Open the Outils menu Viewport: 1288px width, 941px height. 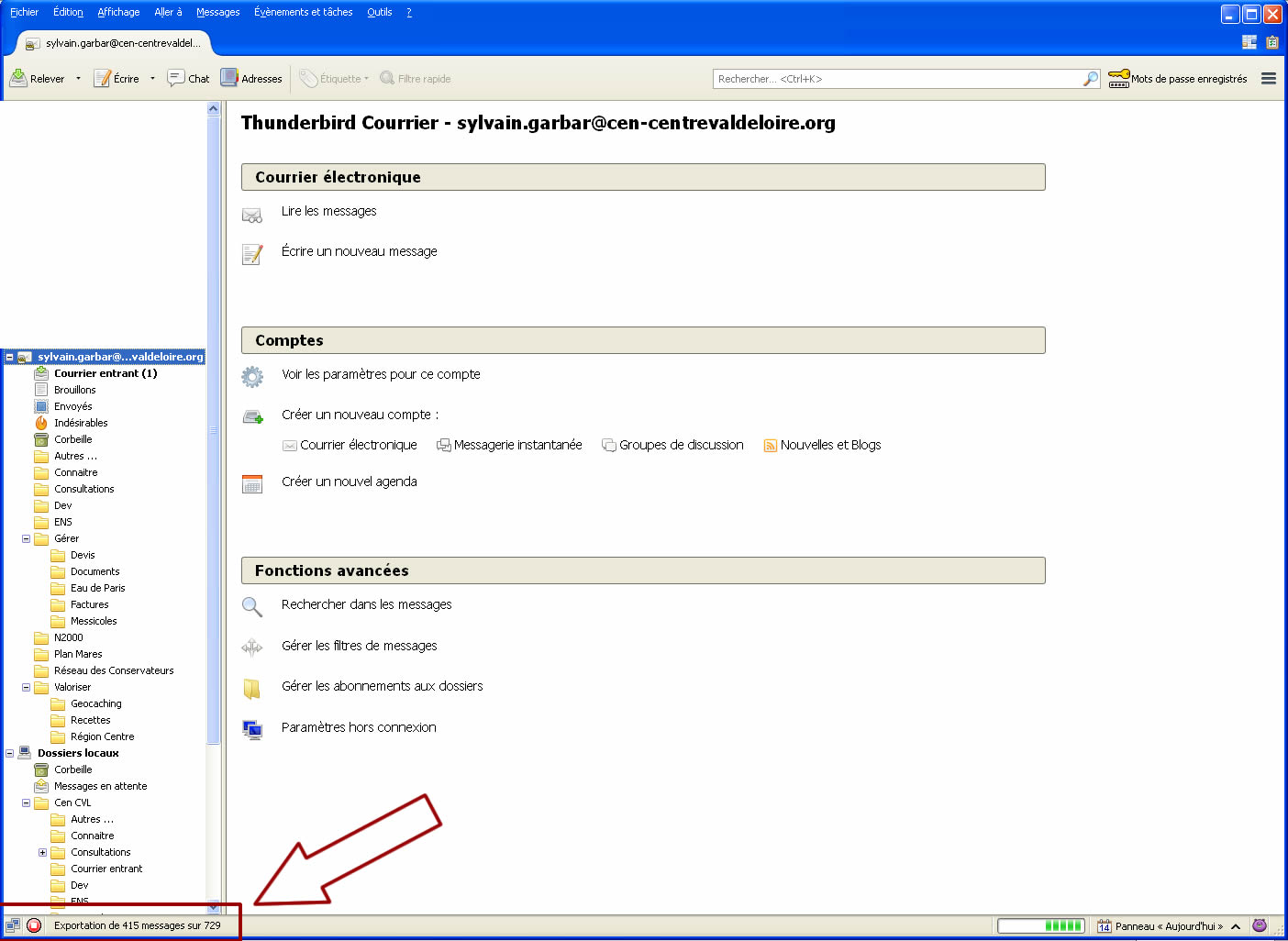[379, 12]
